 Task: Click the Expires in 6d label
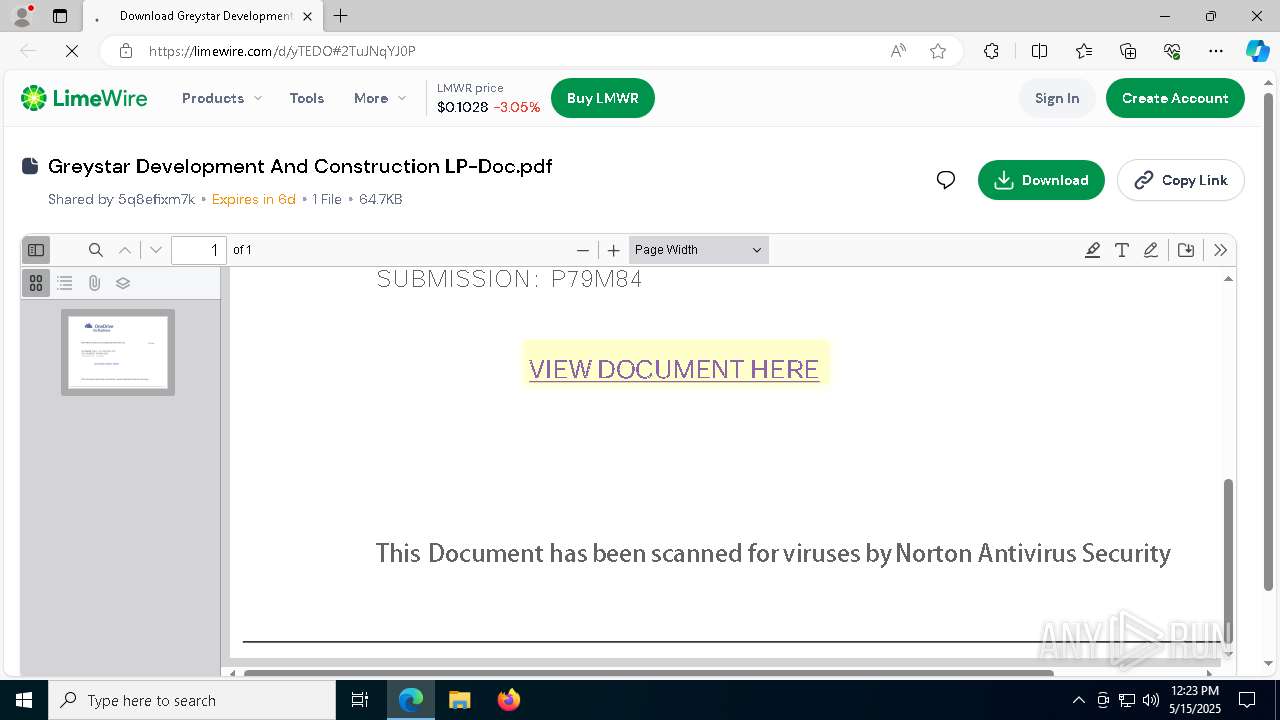254,199
